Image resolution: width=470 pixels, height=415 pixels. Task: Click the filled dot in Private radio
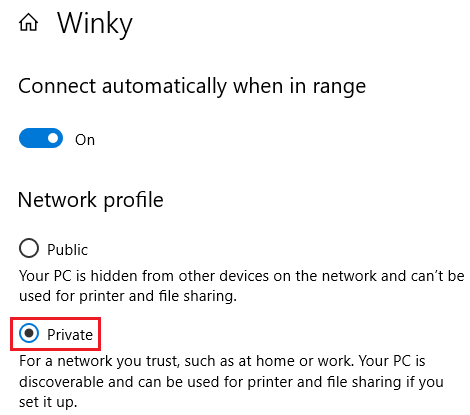[29, 333]
